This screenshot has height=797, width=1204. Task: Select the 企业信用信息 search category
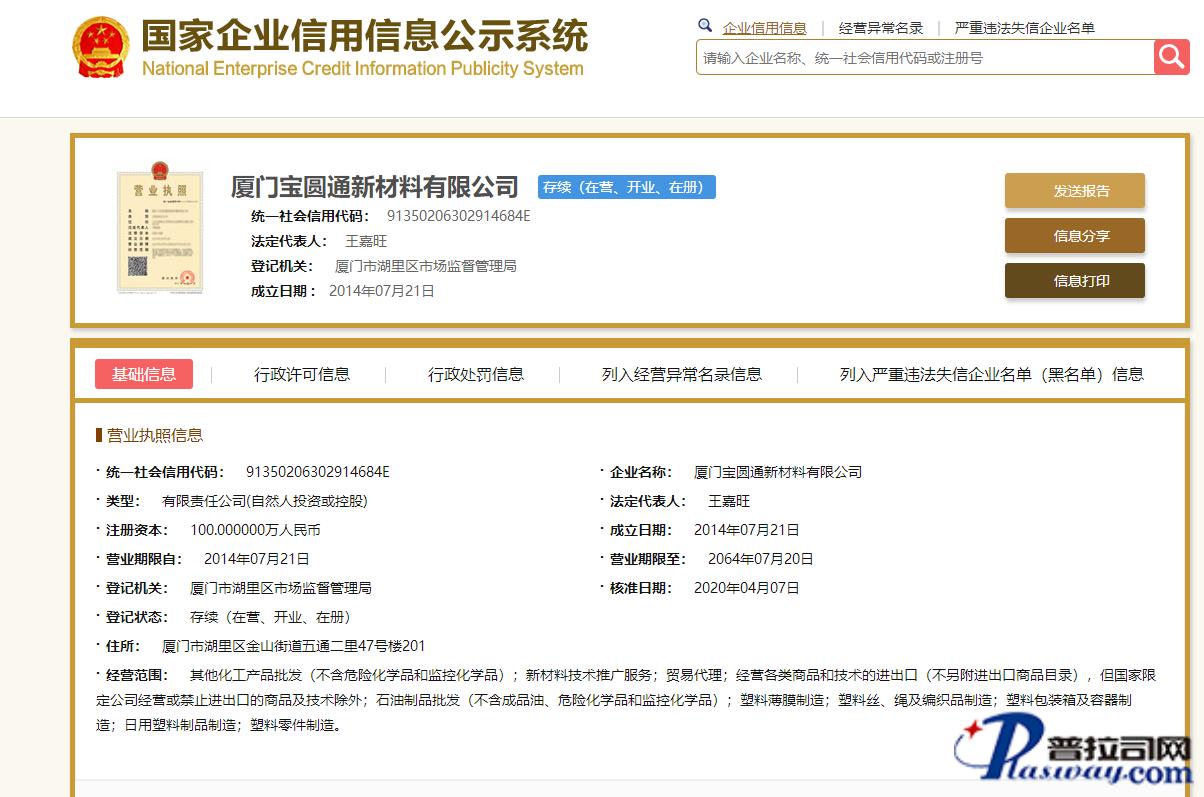[764, 28]
